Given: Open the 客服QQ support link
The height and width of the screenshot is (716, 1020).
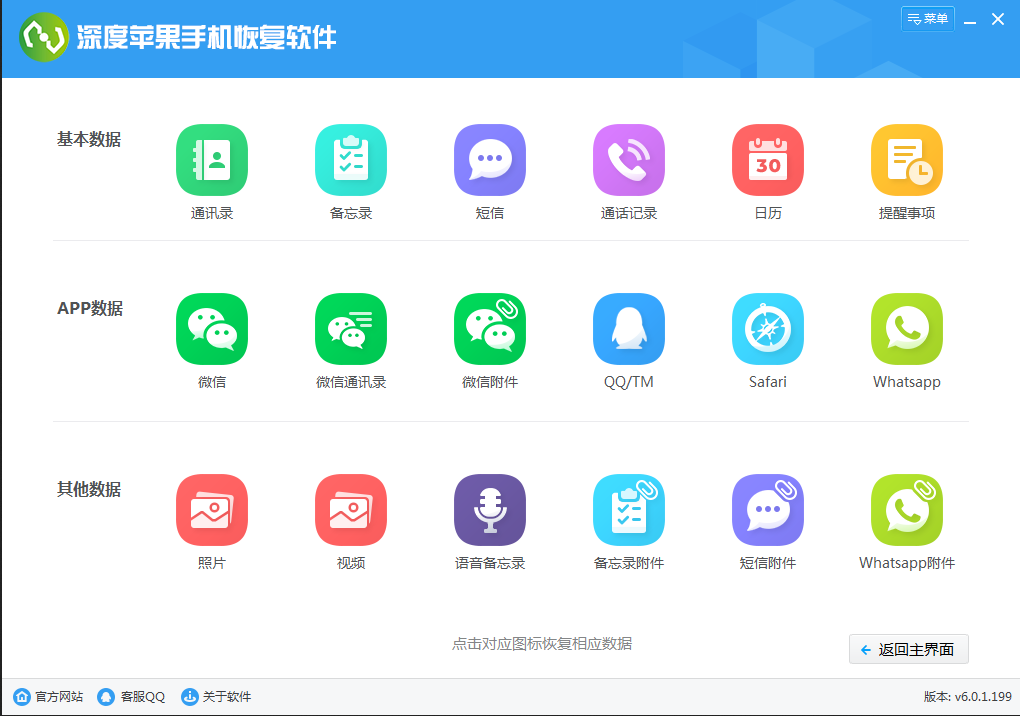Looking at the screenshot, I should coord(131,696).
